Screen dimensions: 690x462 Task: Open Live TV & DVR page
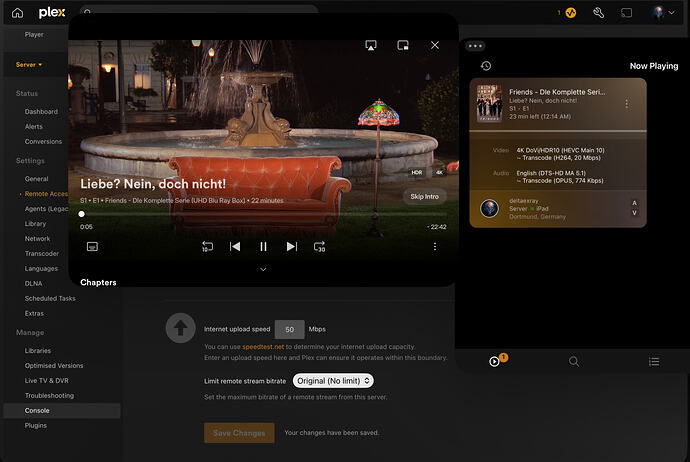click(47, 381)
